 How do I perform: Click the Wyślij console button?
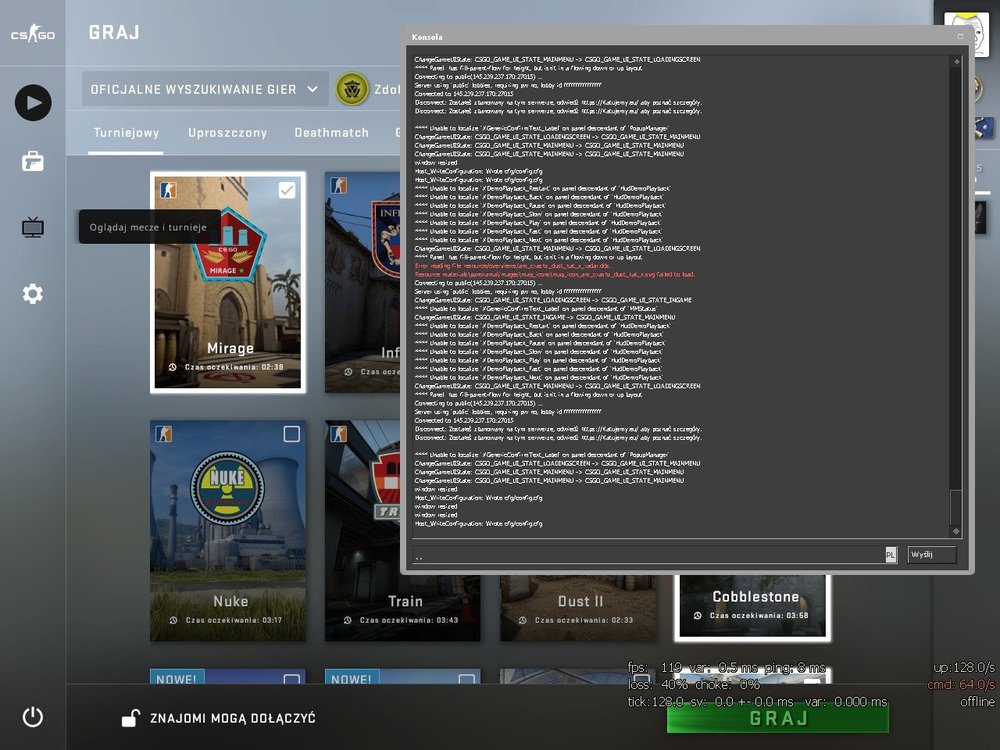coord(932,554)
